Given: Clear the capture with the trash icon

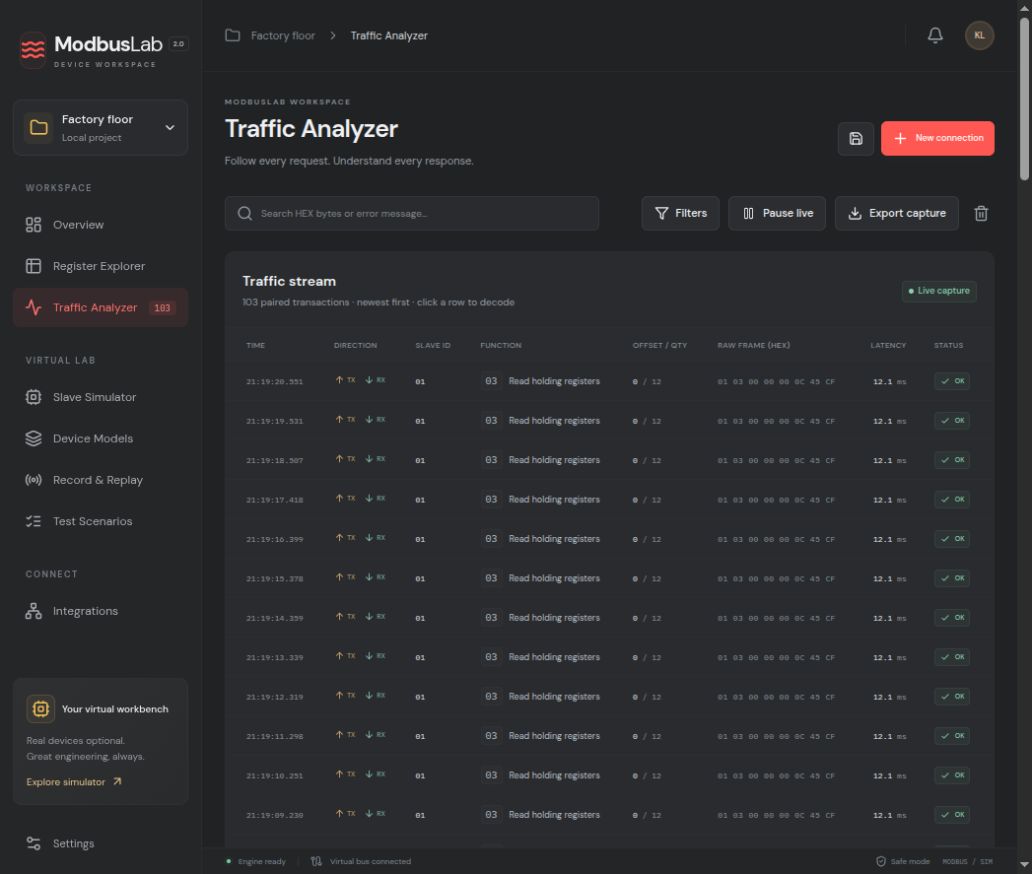Looking at the screenshot, I should click(981, 213).
